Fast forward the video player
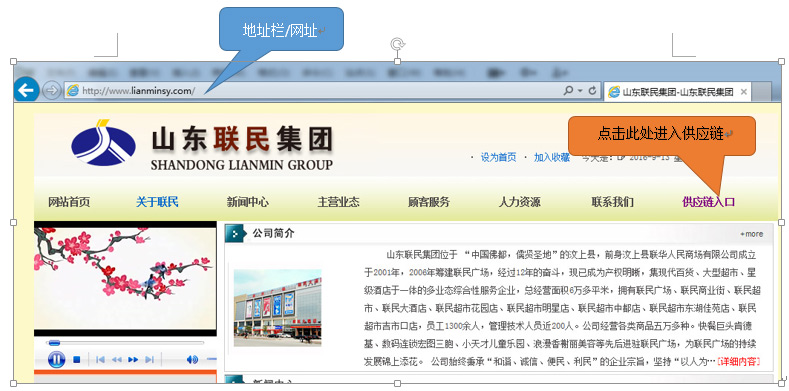 133,359
